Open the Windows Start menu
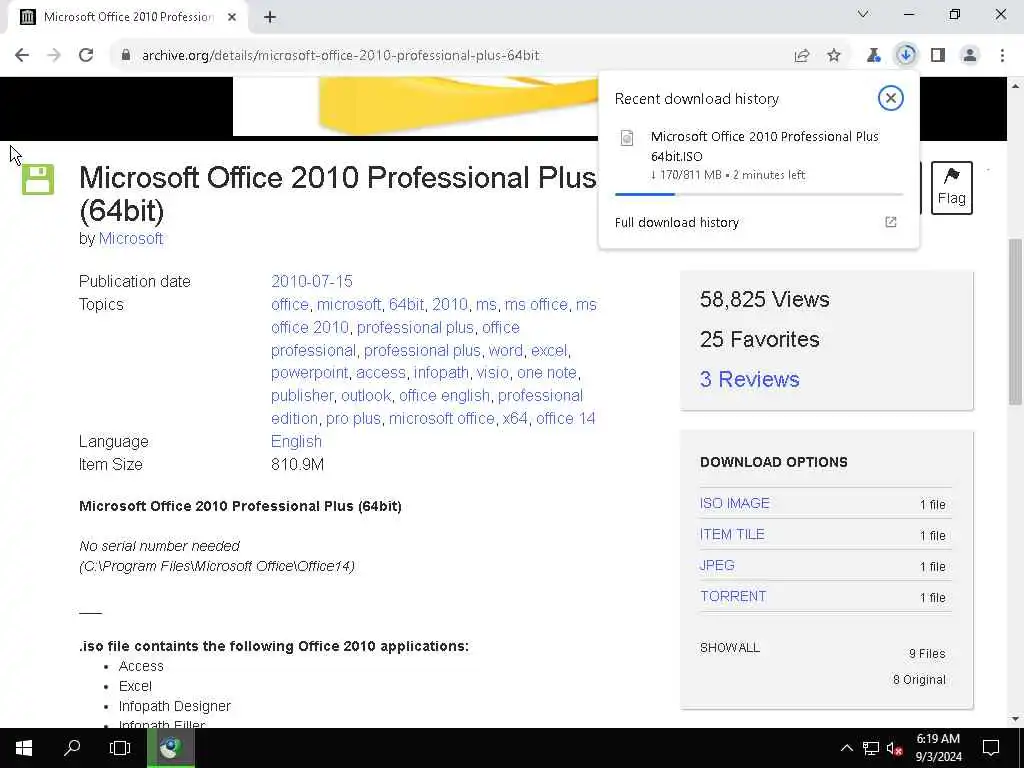Viewport: 1024px width, 768px height. (x=24, y=748)
